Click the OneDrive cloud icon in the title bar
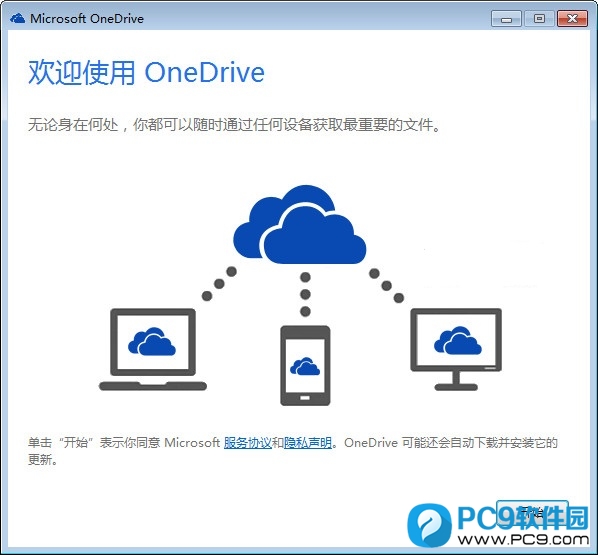598x555 pixels. click(x=18, y=18)
